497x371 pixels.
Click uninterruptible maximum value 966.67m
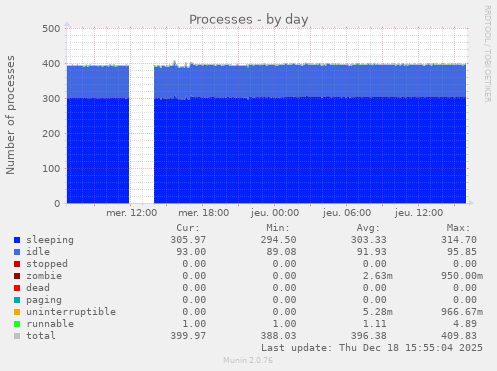(x=462, y=312)
